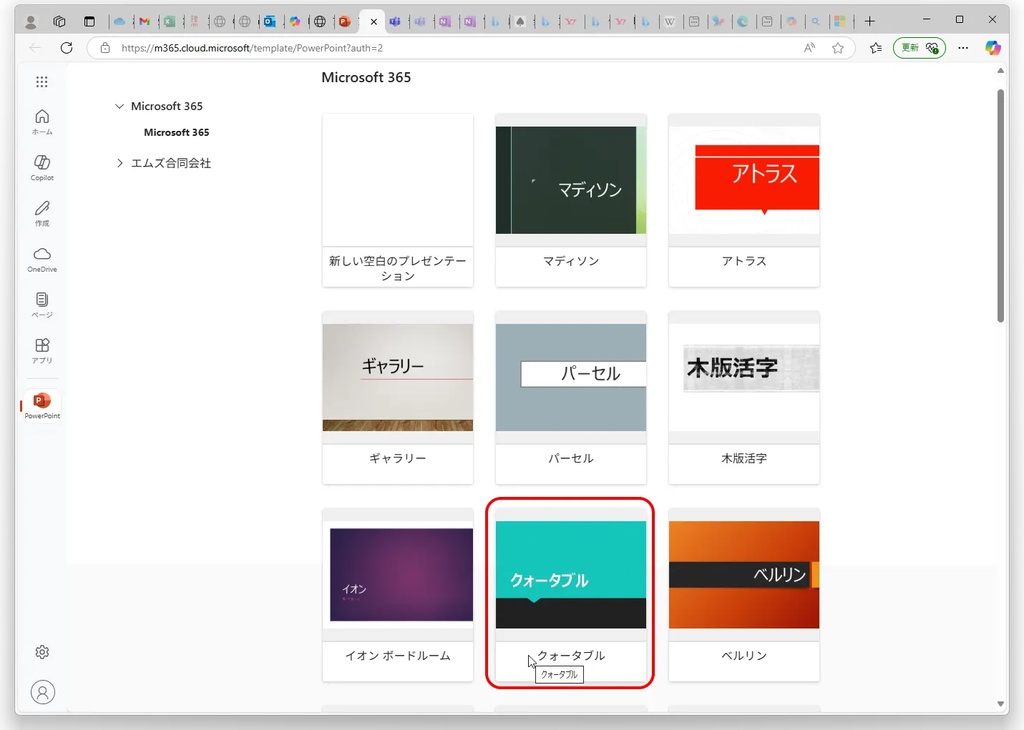
Task: Open a new browser tab
Action: (869, 22)
